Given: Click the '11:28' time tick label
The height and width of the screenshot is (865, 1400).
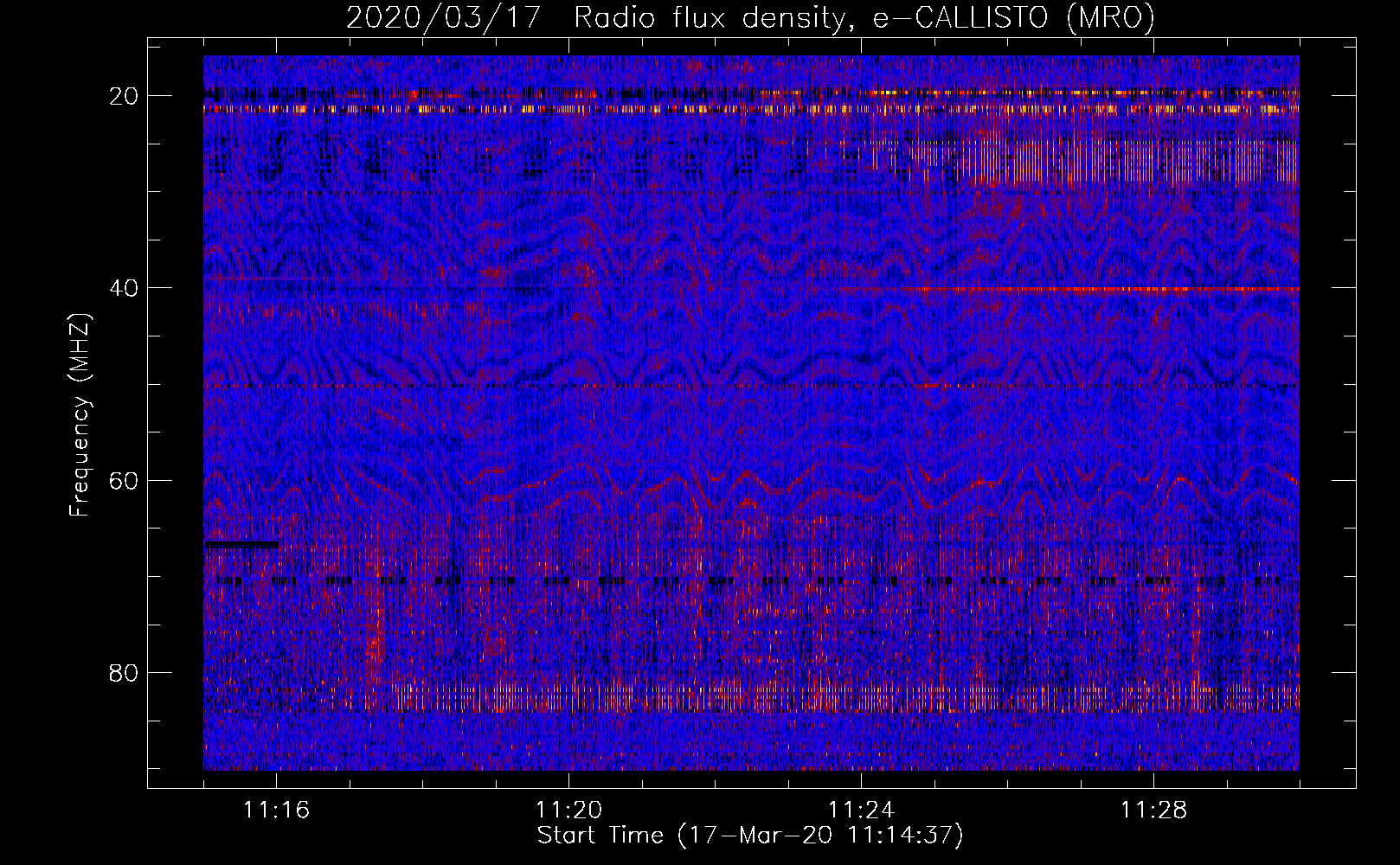Looking at the screenshot, I should pyautogui.click(x=1153, y=811).
